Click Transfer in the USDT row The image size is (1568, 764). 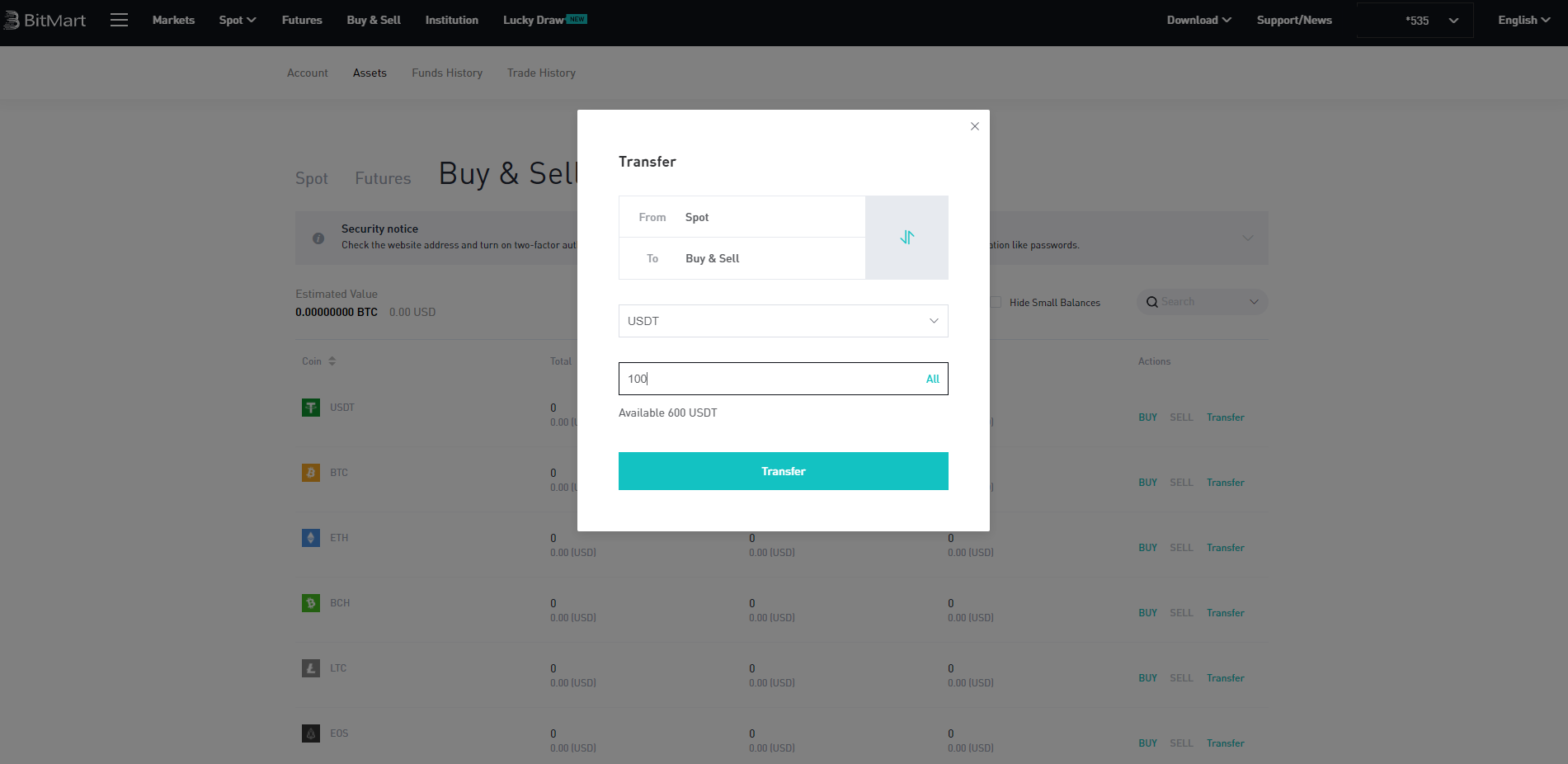1225,417
